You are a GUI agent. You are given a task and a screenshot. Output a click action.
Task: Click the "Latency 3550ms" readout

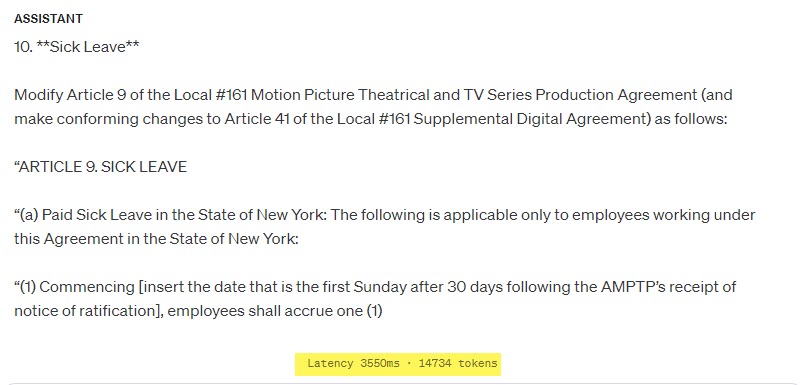coord(353,364)
